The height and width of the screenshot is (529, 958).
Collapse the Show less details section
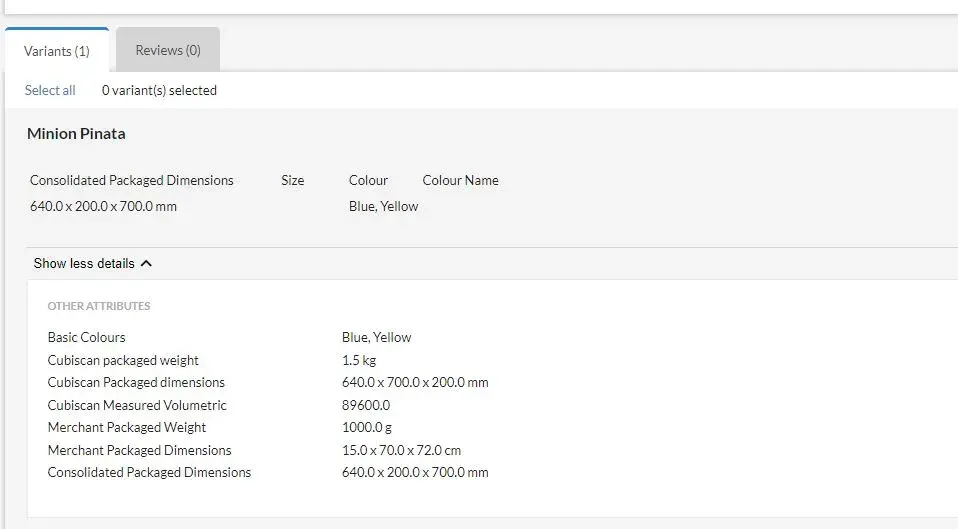(x=84, y=263)
